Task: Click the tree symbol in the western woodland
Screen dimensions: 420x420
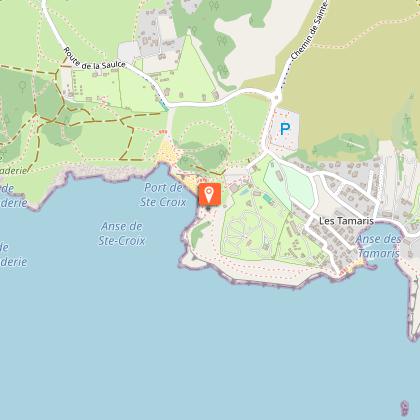Action: (22, 86)
